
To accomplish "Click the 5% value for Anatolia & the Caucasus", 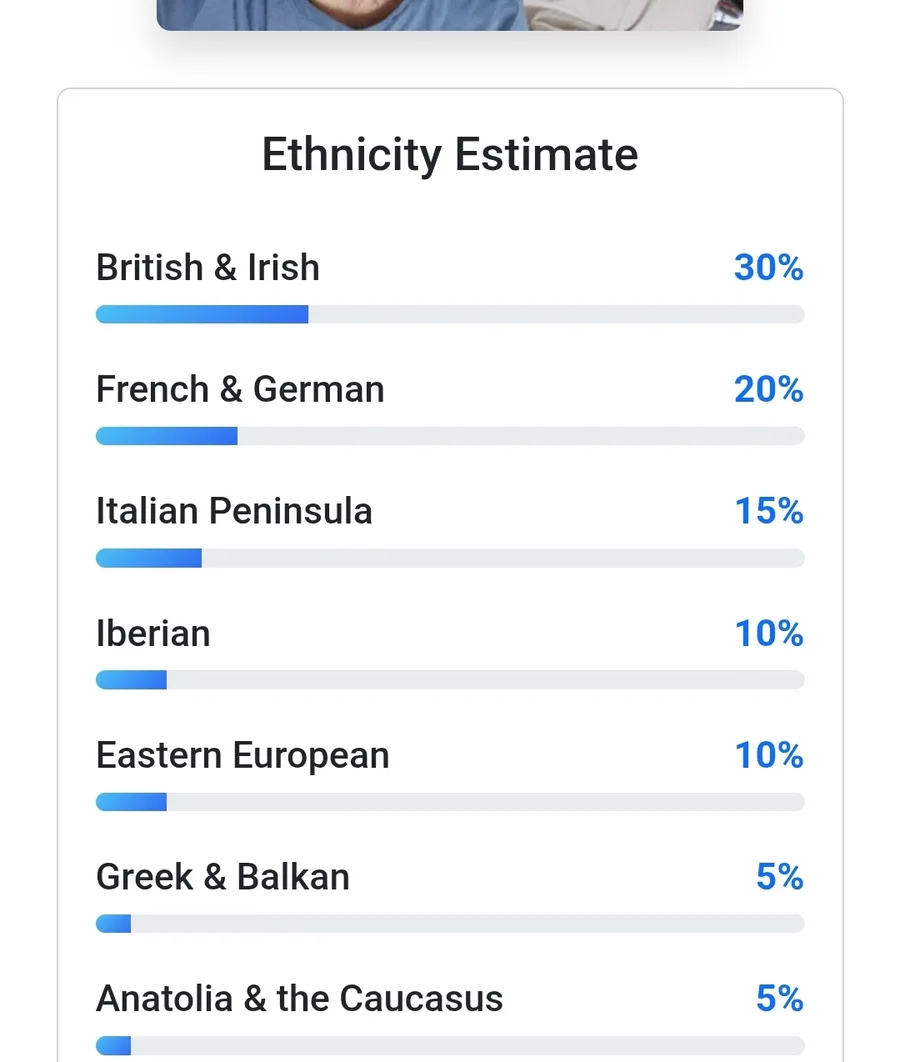I will 779,998.
